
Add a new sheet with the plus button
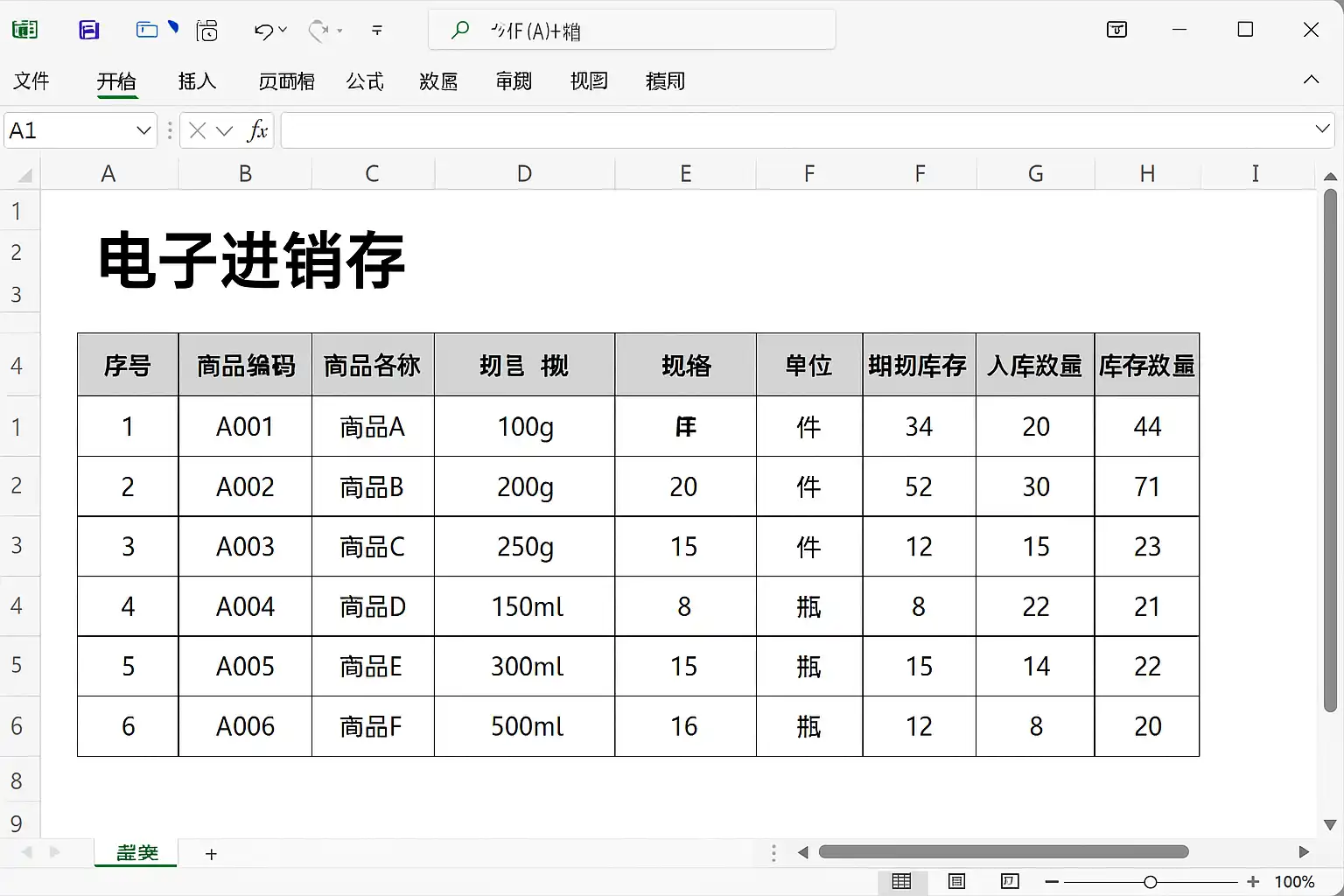click(211, 854)
